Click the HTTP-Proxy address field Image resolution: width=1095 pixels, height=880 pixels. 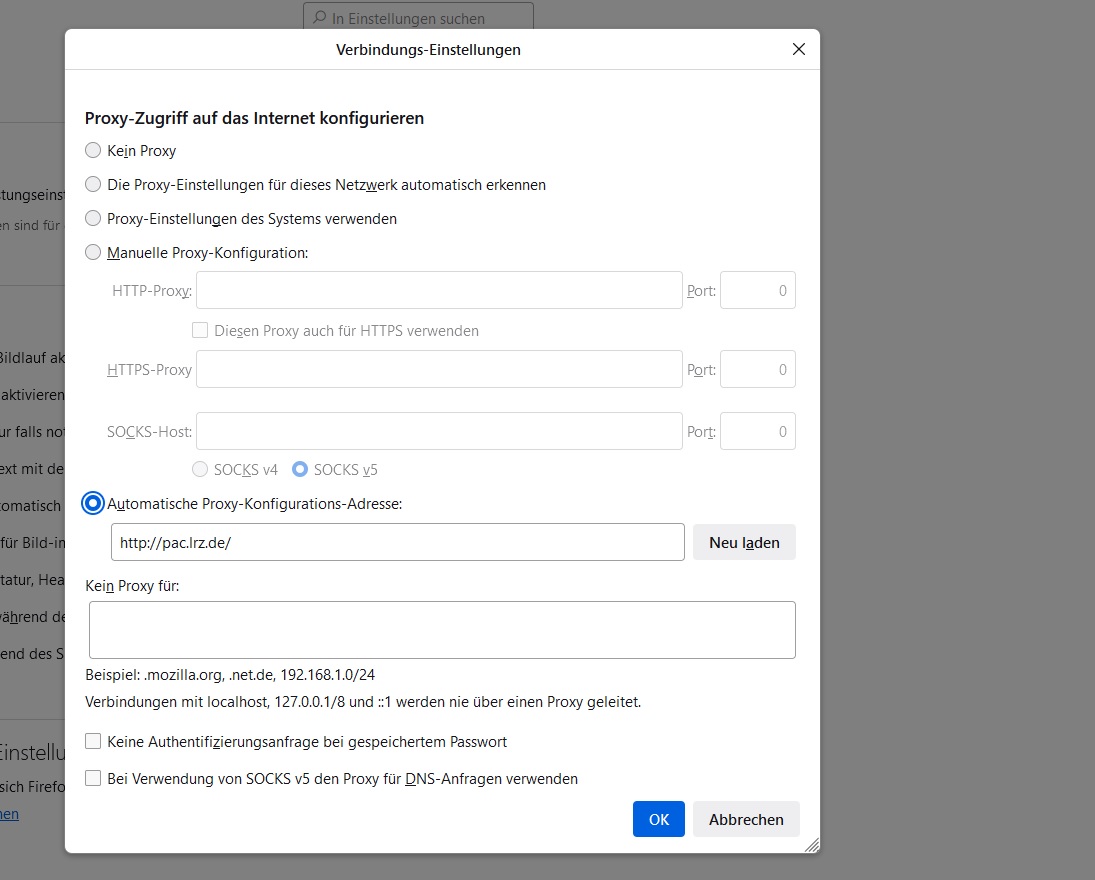[439, 291]
